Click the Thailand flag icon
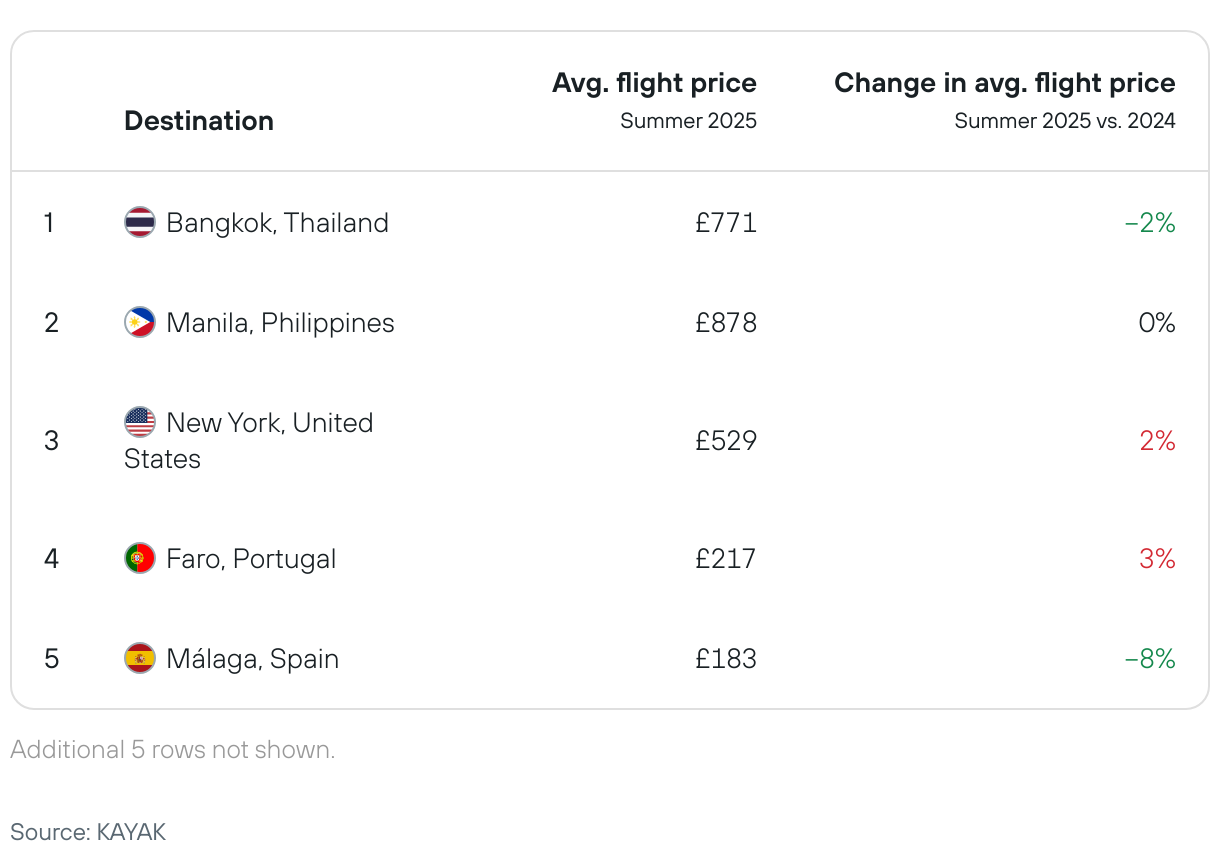The width and height of the screenshot is (1220, 860). pyautogui.click(x=140, y=222)
